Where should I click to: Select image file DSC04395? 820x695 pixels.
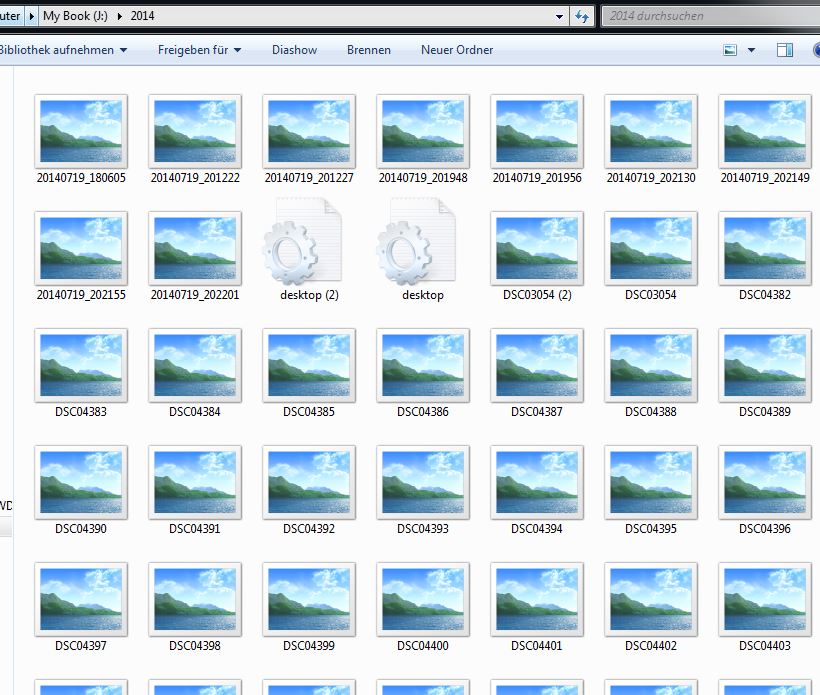coord(651,491)
